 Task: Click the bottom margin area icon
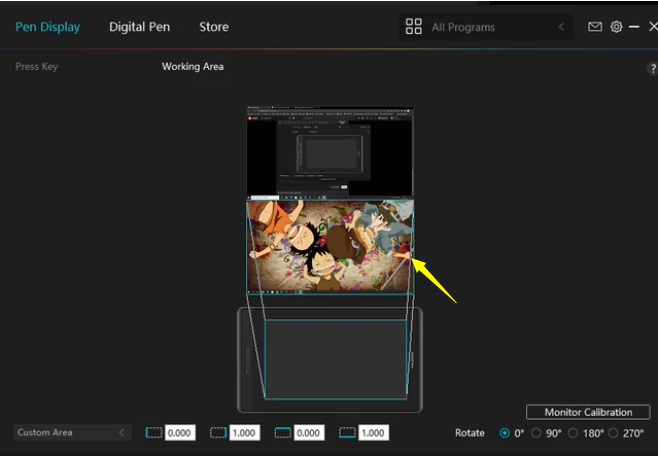coord(347,433)
